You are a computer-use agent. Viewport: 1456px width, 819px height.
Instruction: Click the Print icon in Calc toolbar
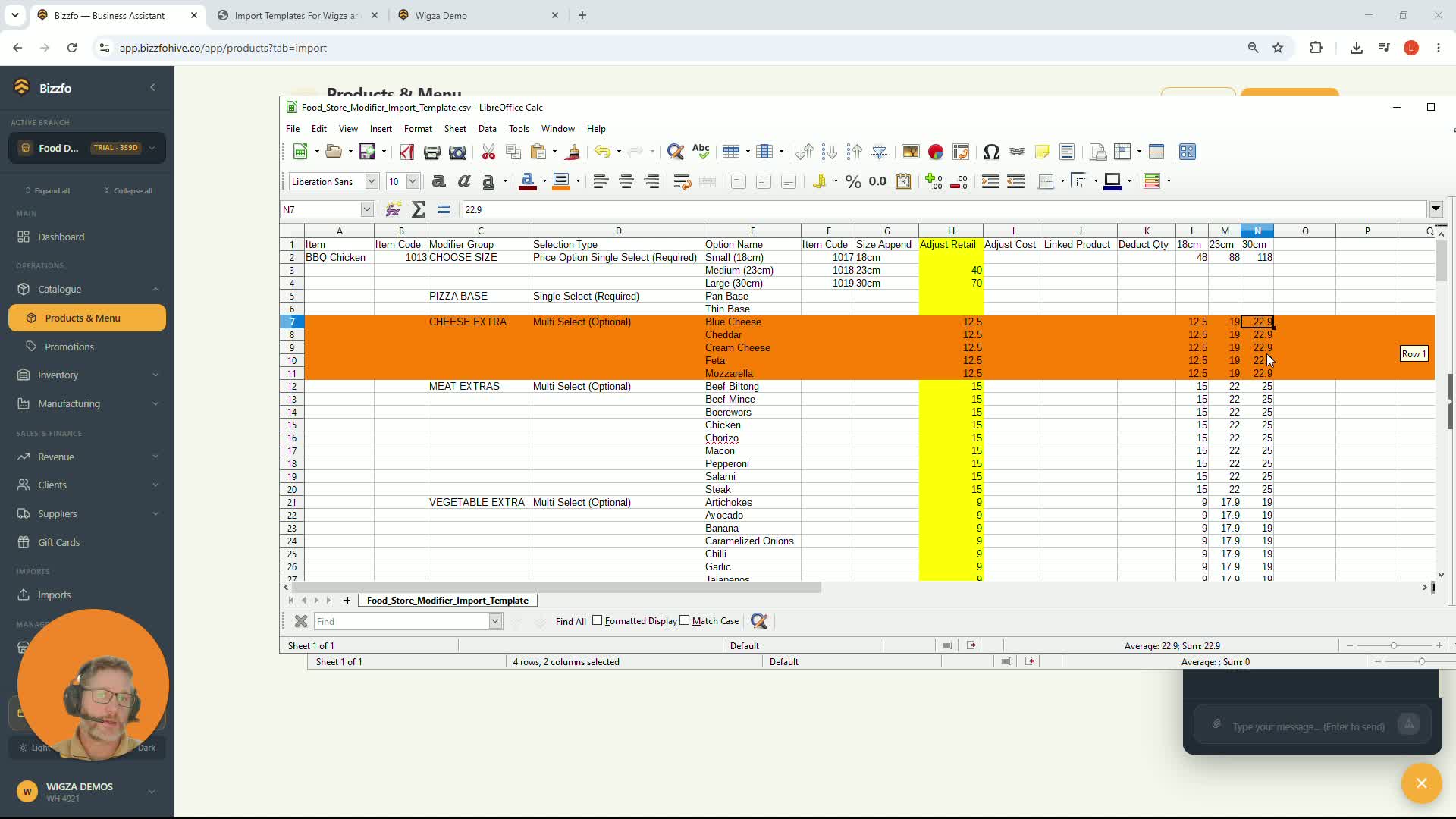[x=432, y=152]
